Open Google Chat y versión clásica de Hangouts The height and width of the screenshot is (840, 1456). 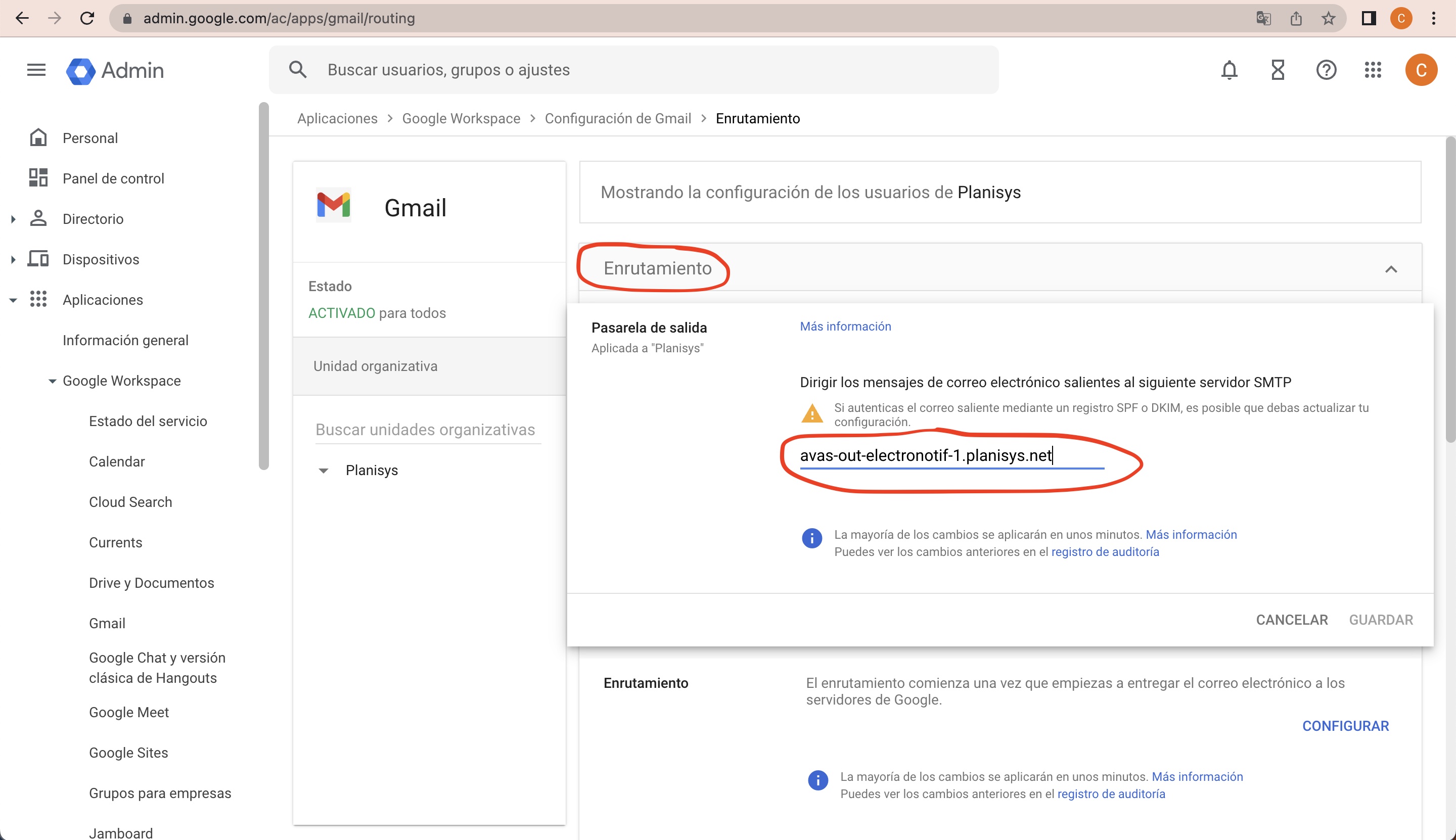[x=157, y=668]
